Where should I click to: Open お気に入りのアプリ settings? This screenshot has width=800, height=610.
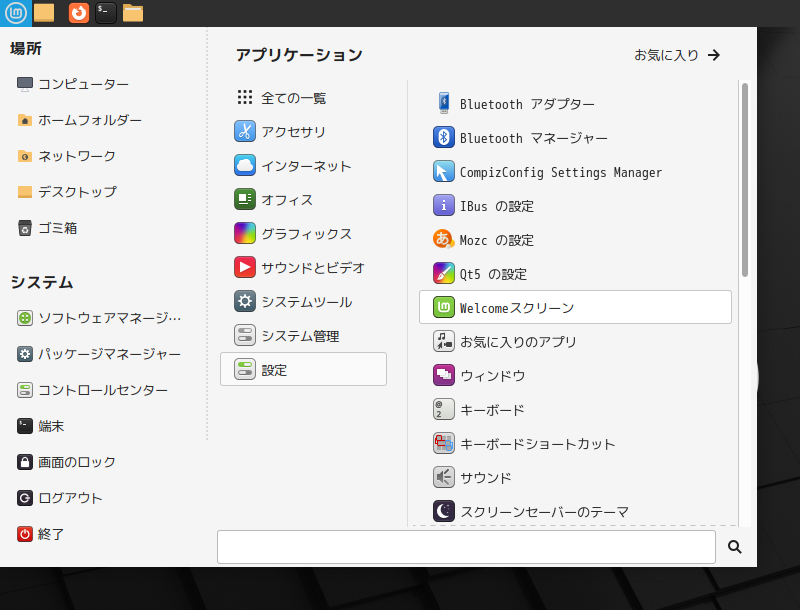point(575,342)
